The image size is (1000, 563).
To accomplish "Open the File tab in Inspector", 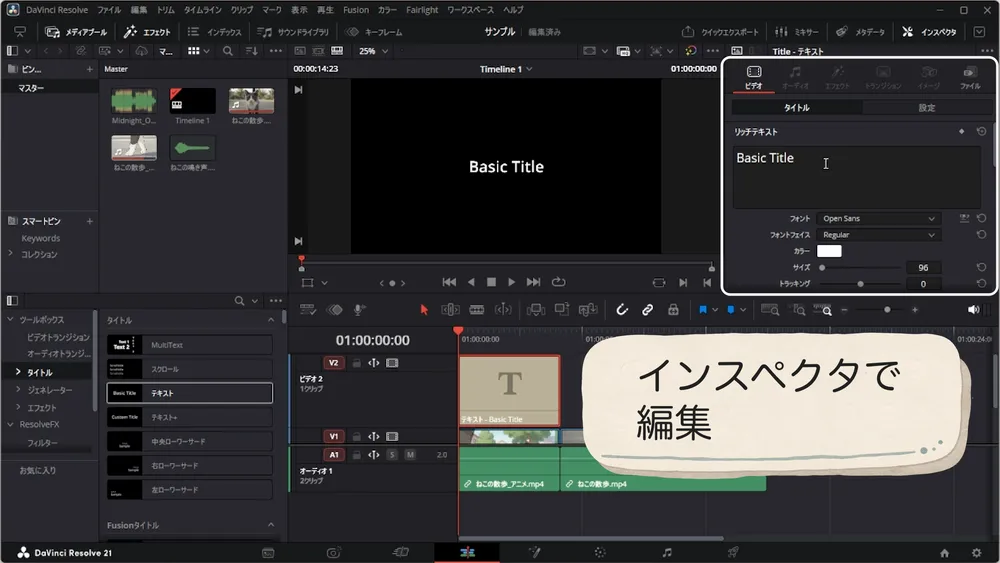I will [x=970, y=77].
